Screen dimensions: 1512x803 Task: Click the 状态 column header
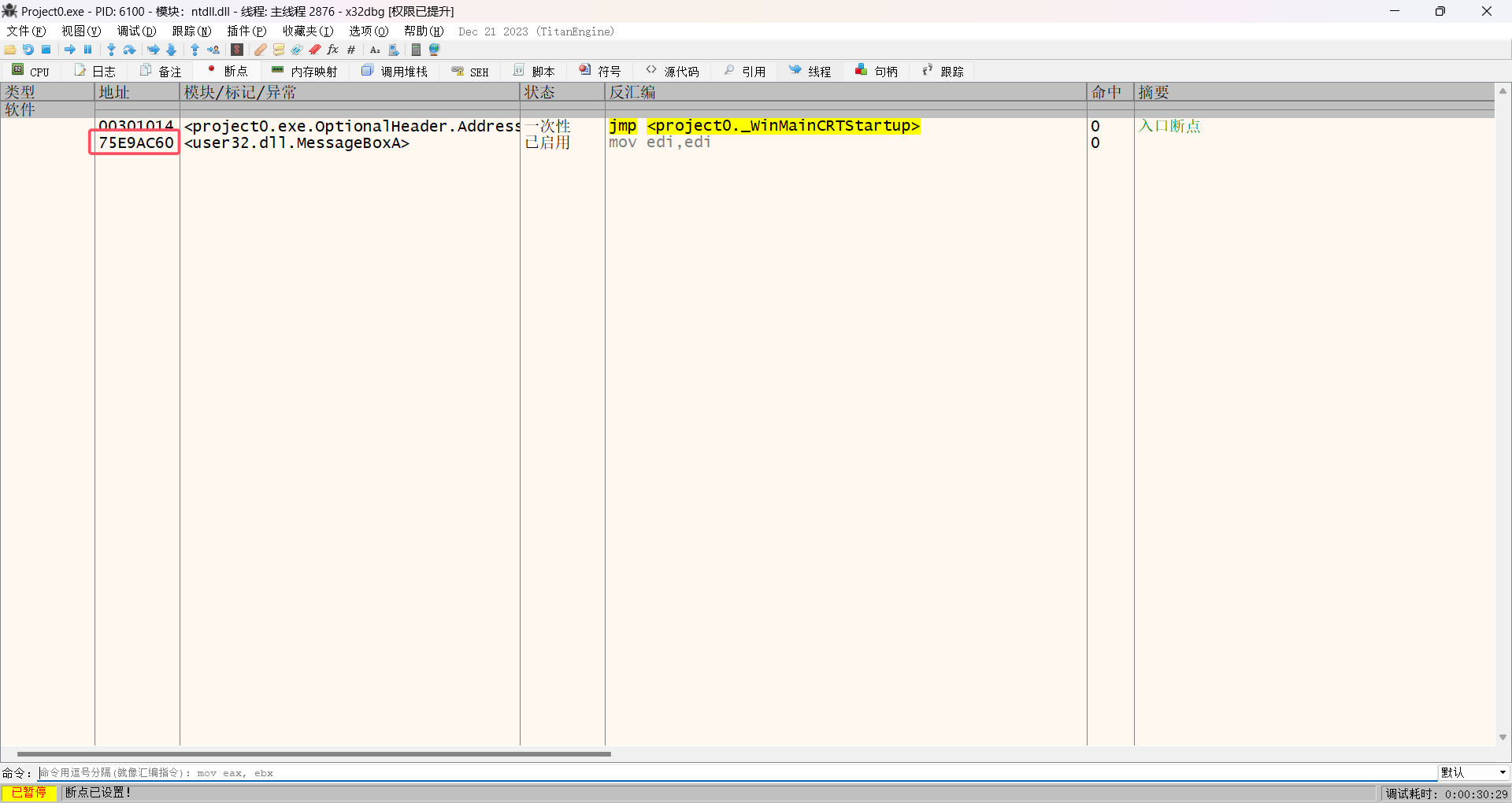pos(562,92)
